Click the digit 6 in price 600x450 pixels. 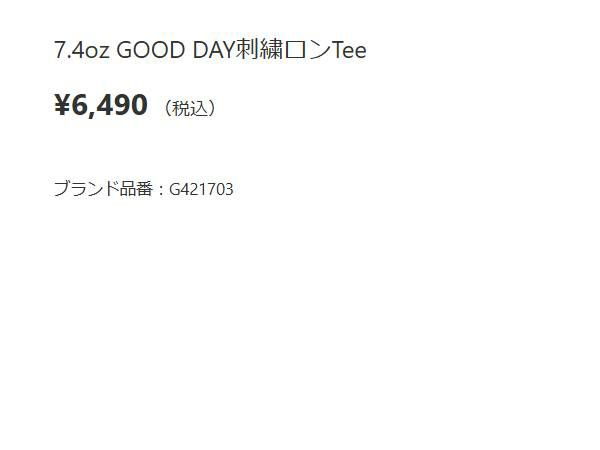[x=80, y=105]
